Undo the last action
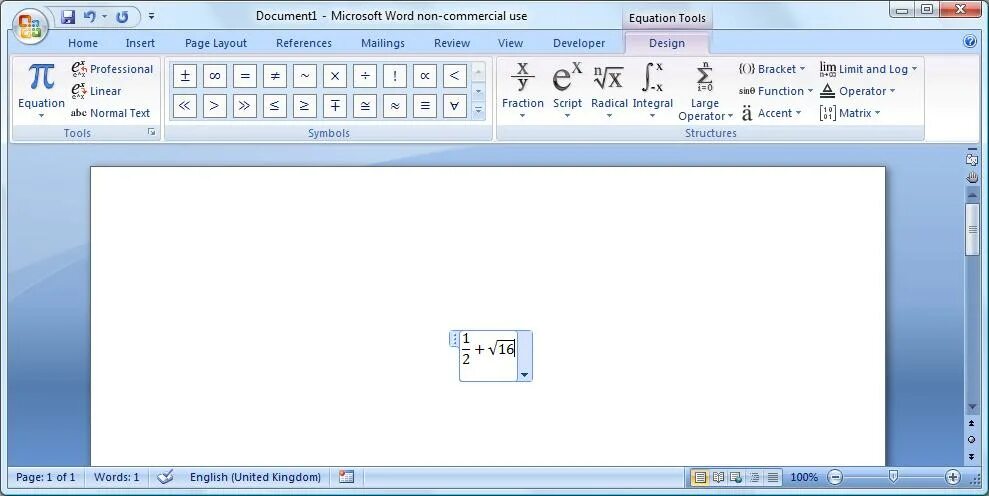This screenshot has width=989, height=496. tap(90, 17)
